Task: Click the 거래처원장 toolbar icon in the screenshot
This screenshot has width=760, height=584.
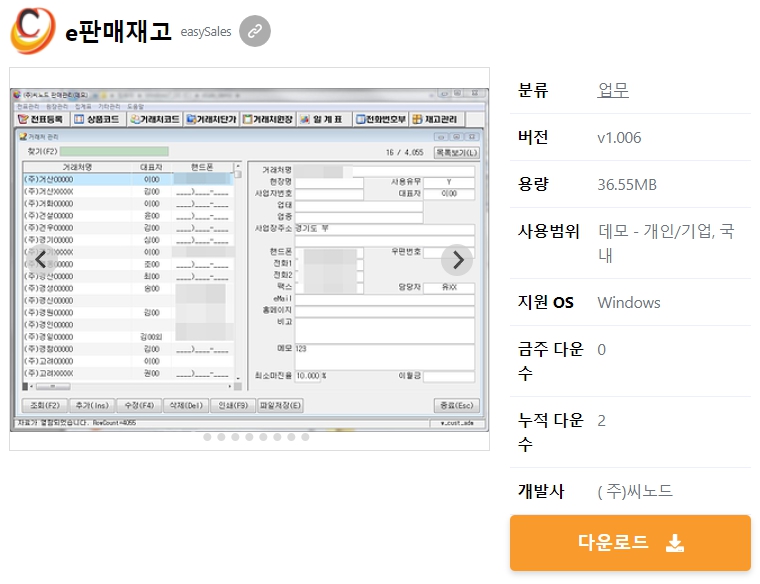Action: 268,119
